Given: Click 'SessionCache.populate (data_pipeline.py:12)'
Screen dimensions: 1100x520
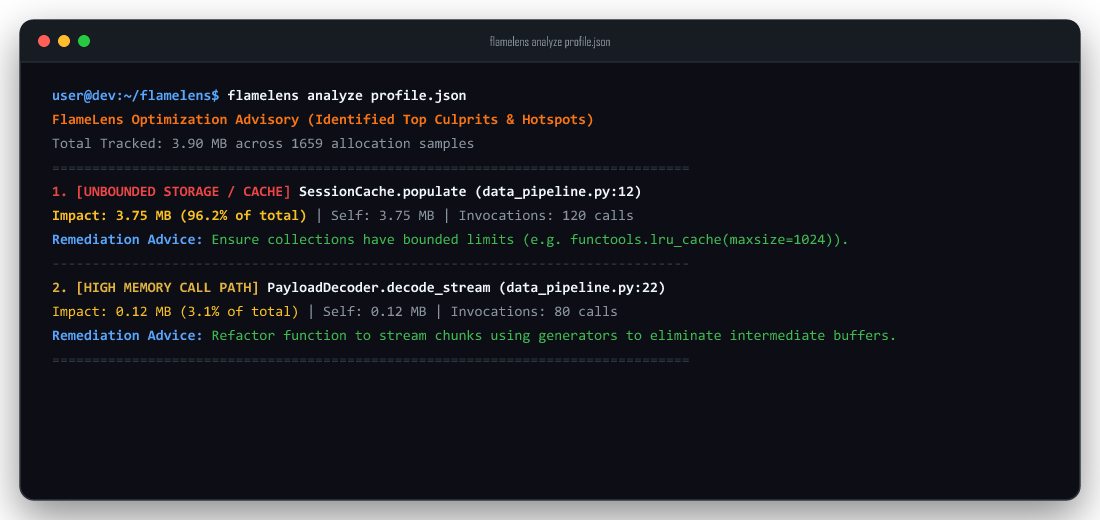Looking at the screenshot, I should (x=471, y=192).
